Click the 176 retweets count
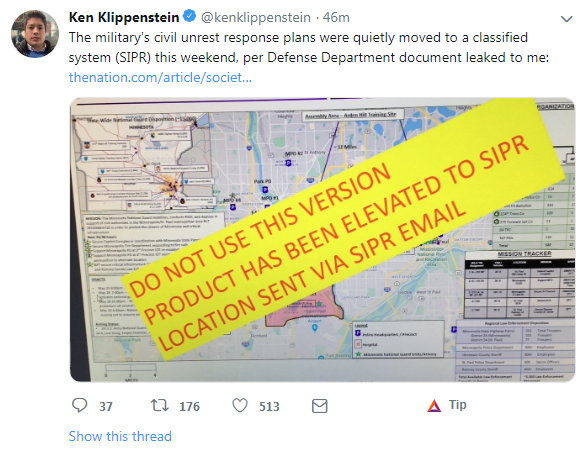Screen dimensions: 584x450 [190, 406]
